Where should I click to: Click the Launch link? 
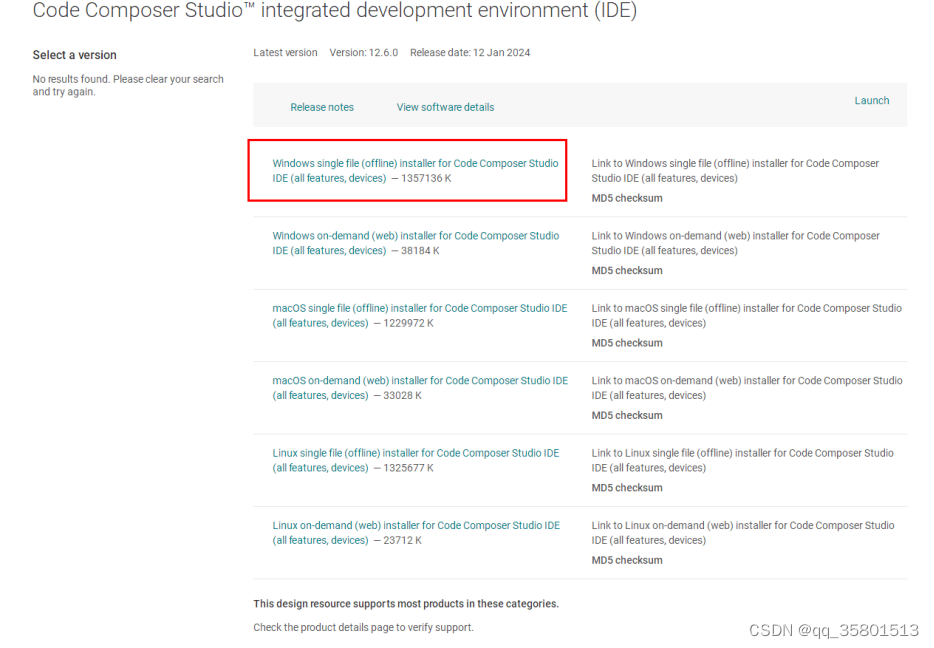[x=871, y=101]
